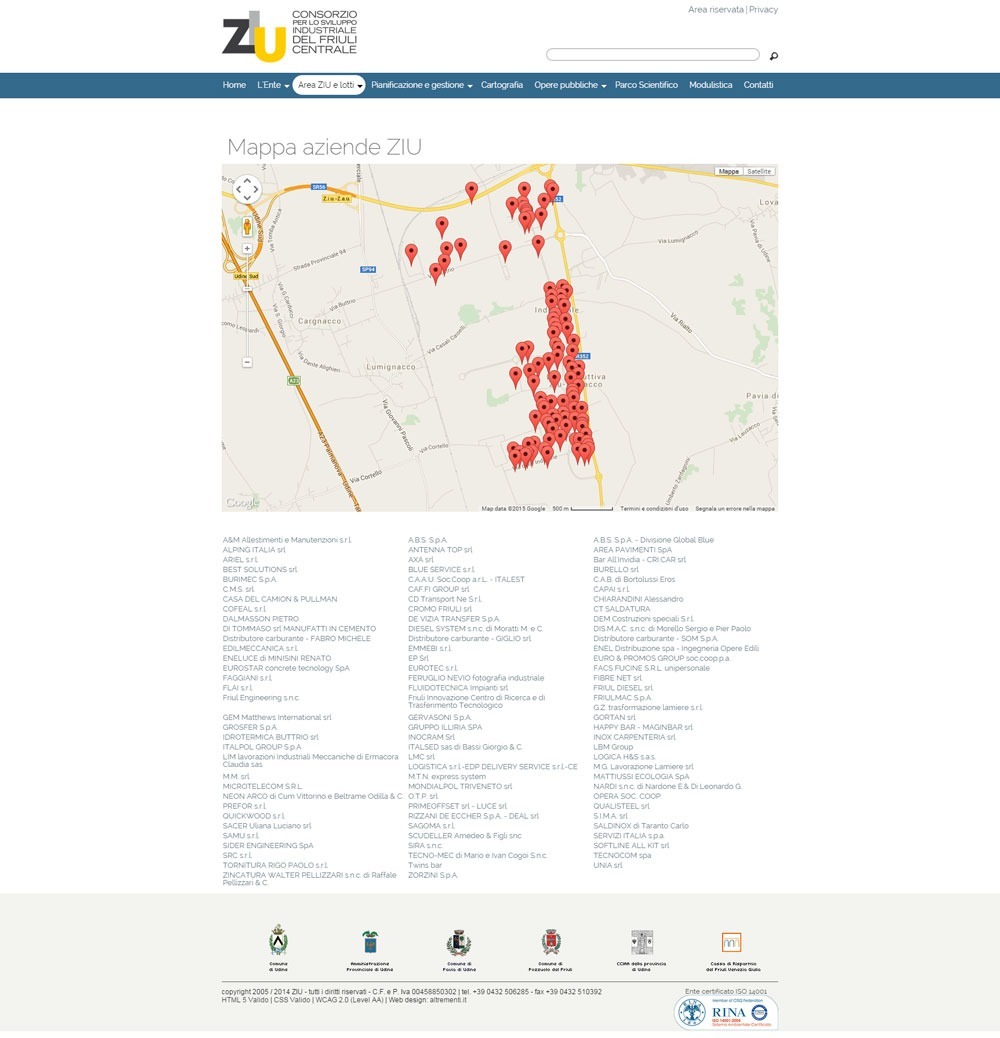Click the Ente certificato ISO 14001 text
This screenshot has height=1038, width=1000.
[x=726, y=991]
